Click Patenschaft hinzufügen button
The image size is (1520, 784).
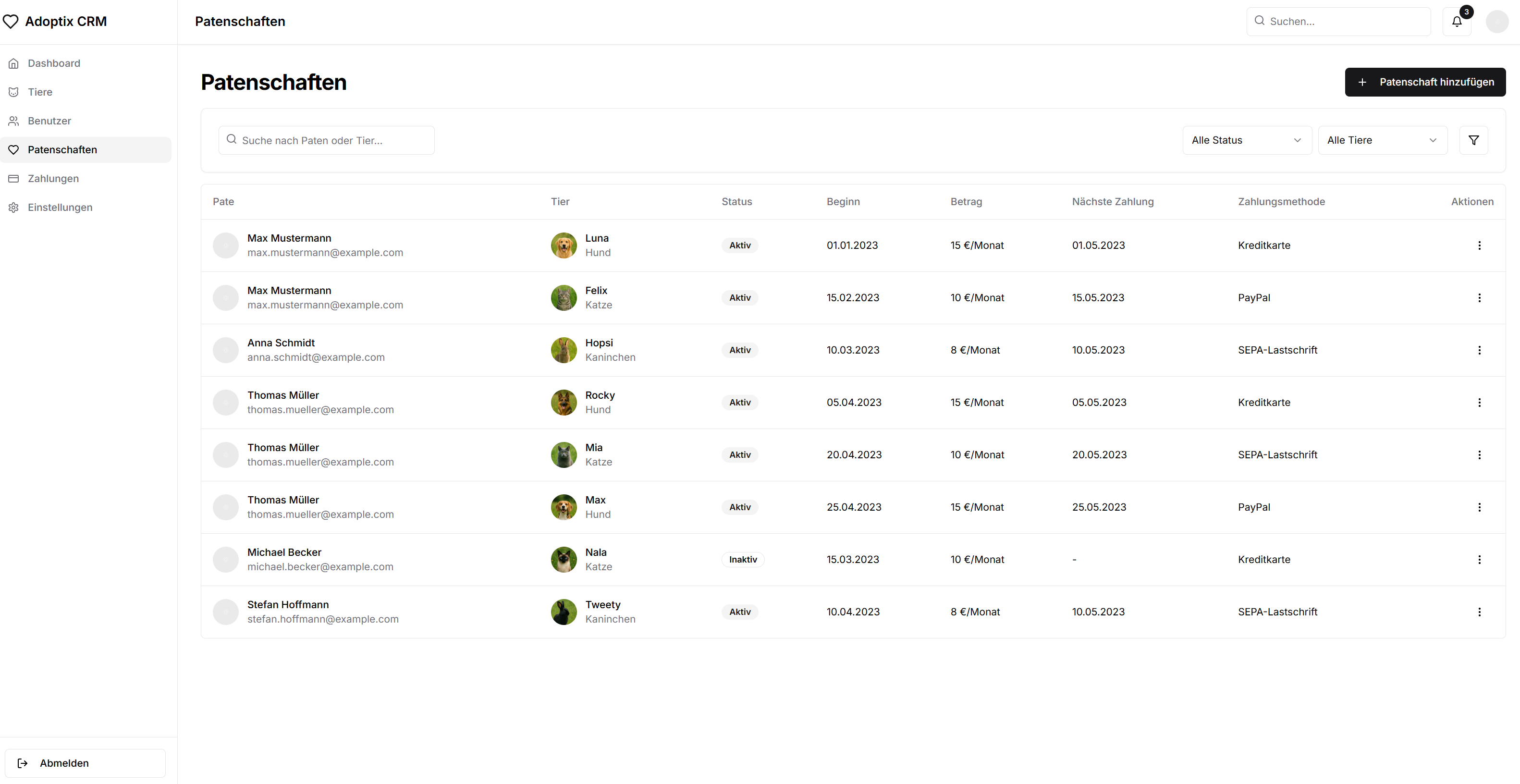pyautogui.click(x=1424, y=82)
